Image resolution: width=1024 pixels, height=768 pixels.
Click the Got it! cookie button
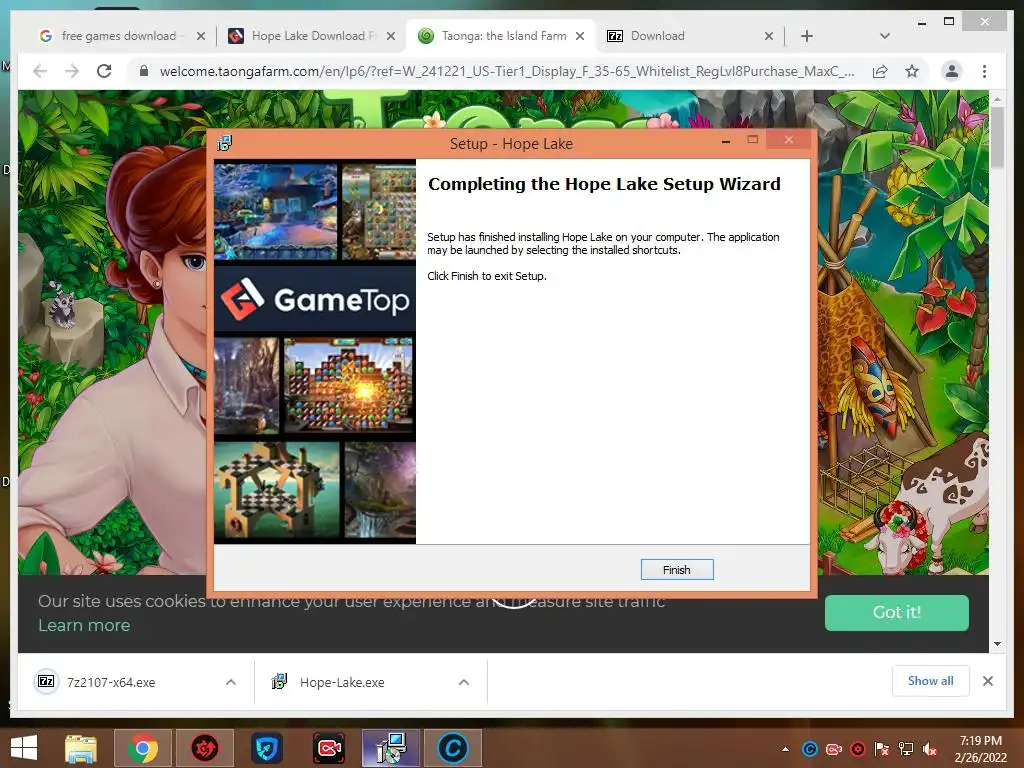(897, 613)
